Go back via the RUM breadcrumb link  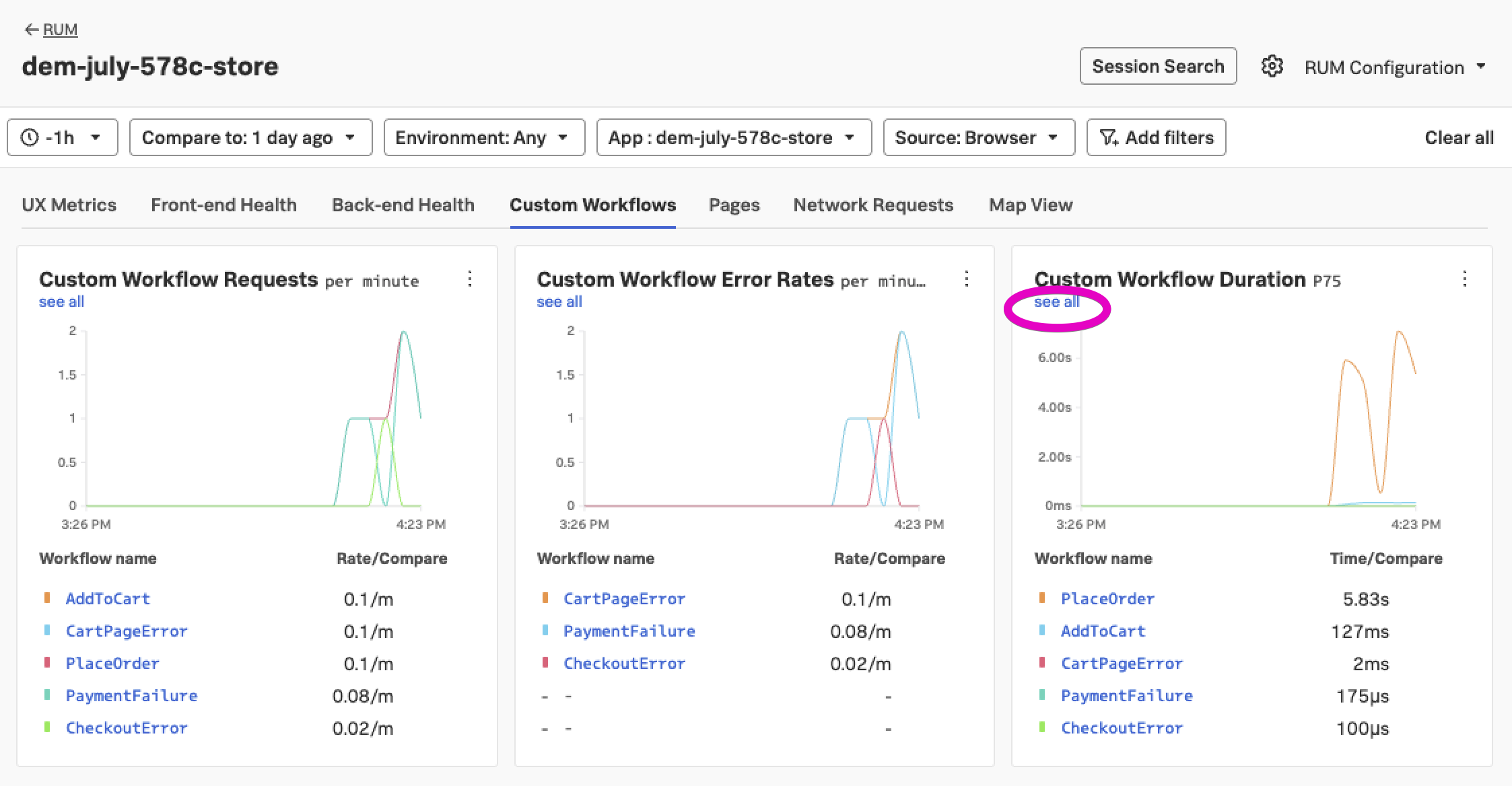[61, 30]
